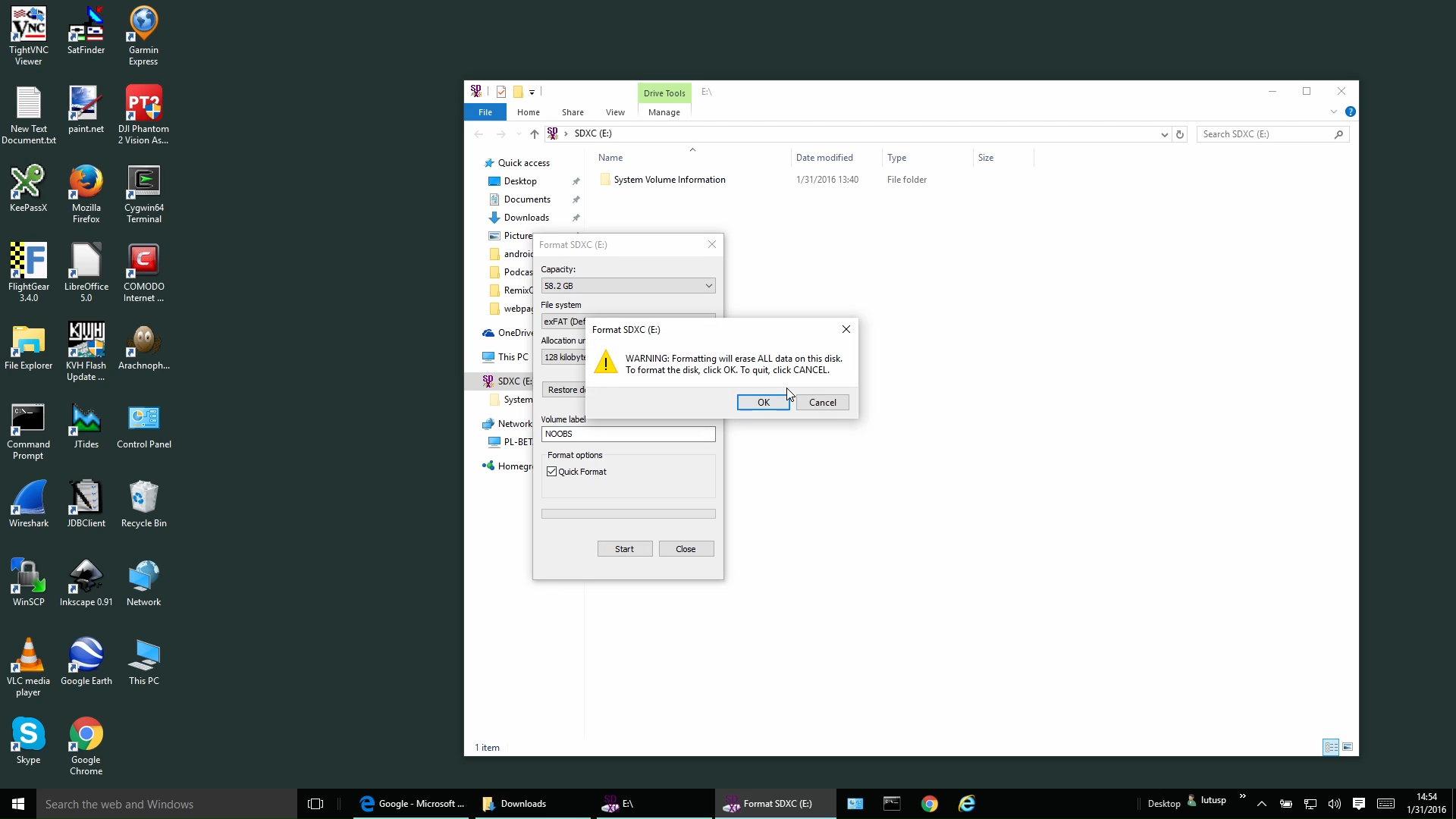1456x819 pixels.
Task: Cancel the format warning dialog
Action: pyautogui.click(x=822, y=403)
